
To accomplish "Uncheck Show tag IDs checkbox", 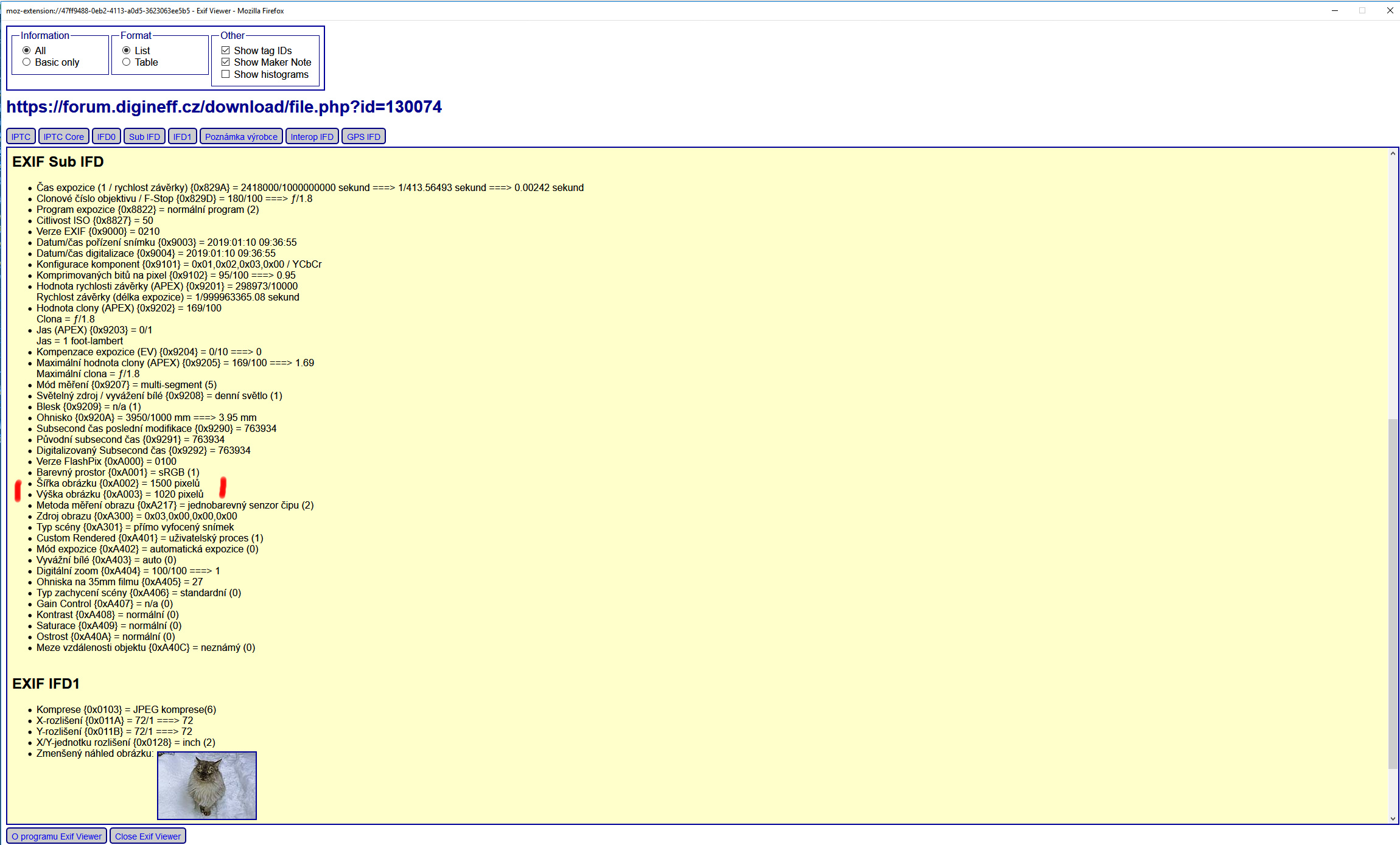I will [x=226, y=50].
